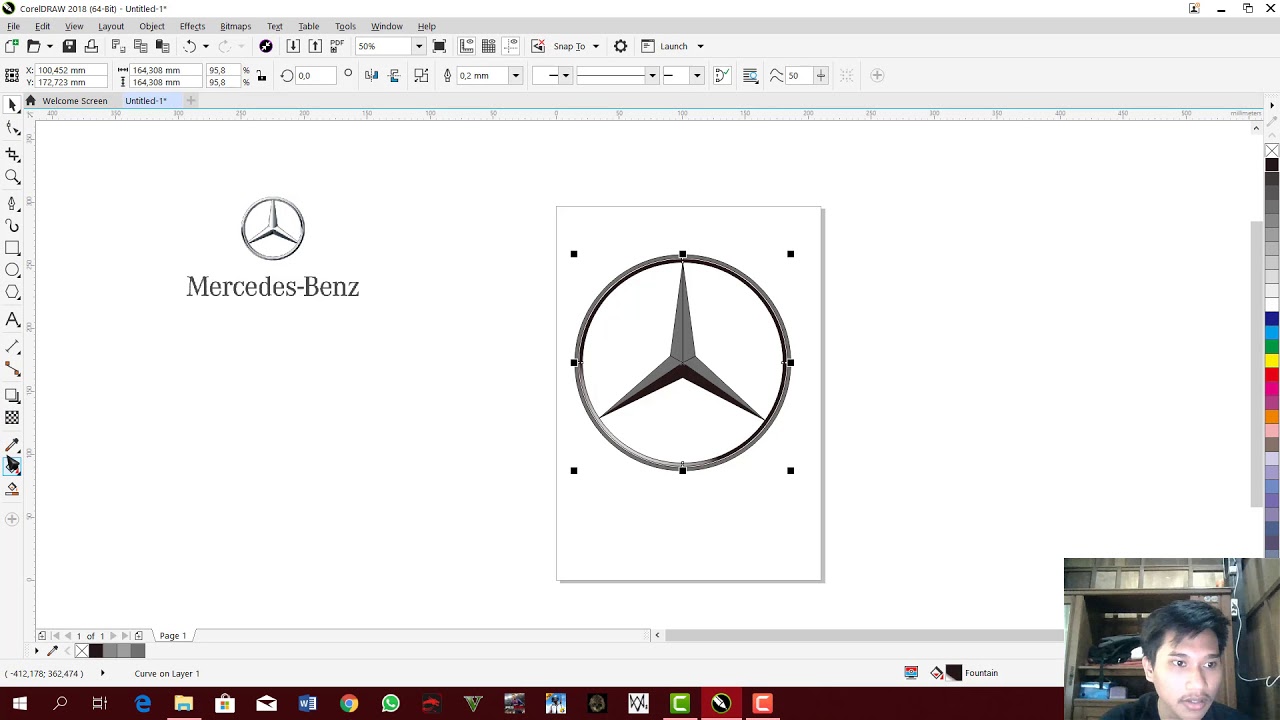
Task: Open the Layout menu
Action: click(x=111, y=26)
